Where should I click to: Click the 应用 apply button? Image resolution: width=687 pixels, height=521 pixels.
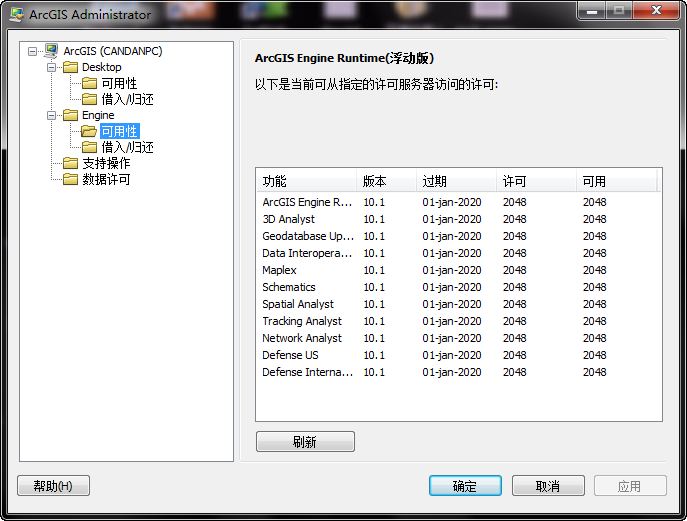pos(630,486)
